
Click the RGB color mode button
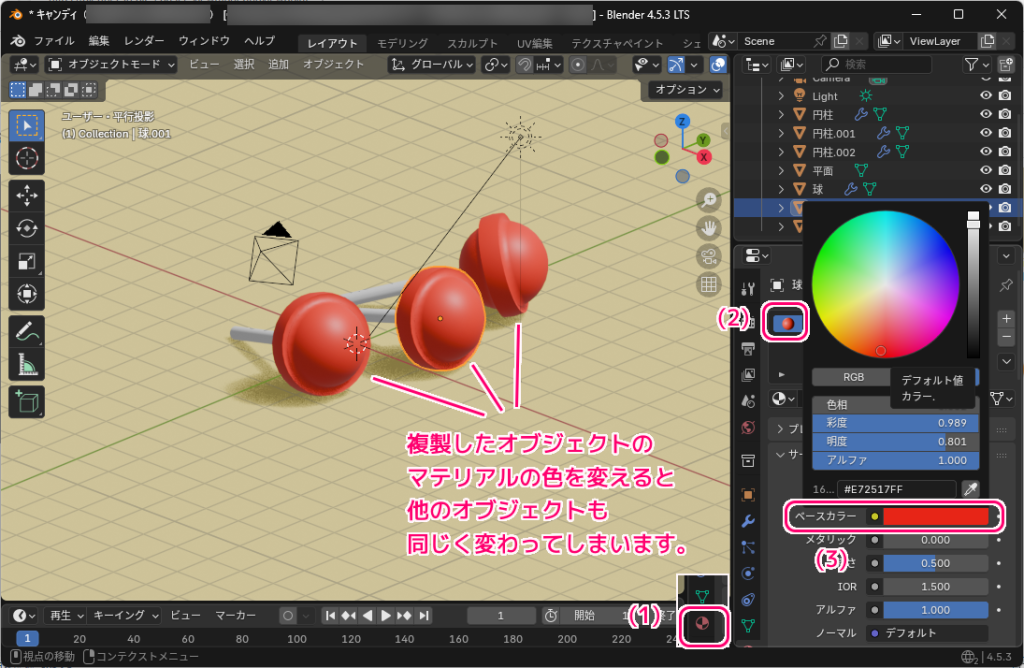853,378
